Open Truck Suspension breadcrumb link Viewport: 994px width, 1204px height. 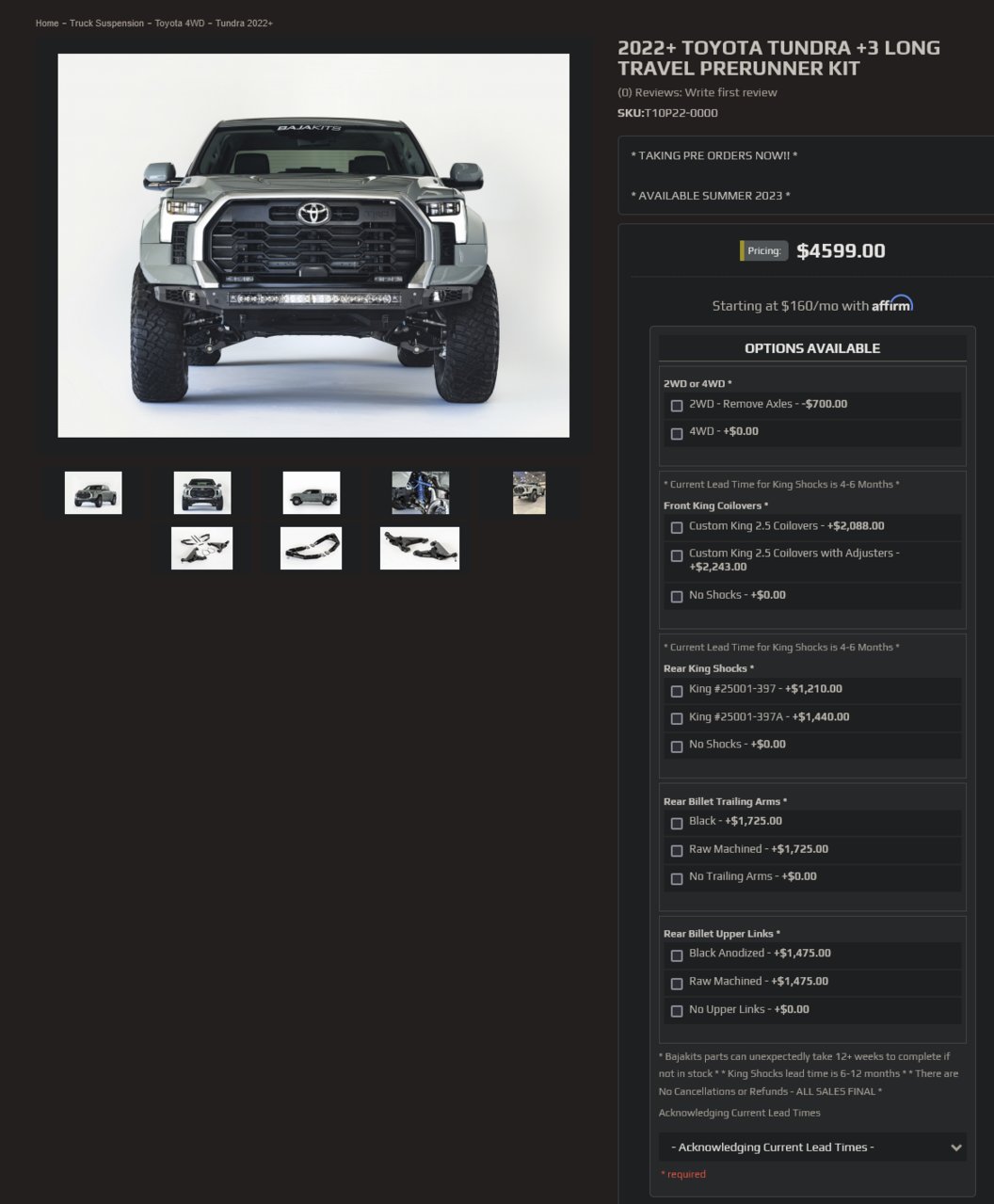click(x=106, y=23)
